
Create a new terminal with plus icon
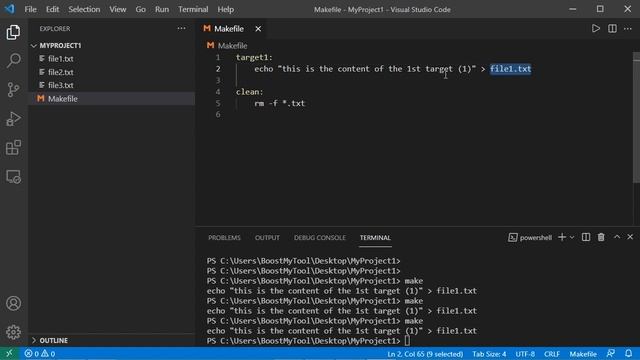[x=562, y=237]
